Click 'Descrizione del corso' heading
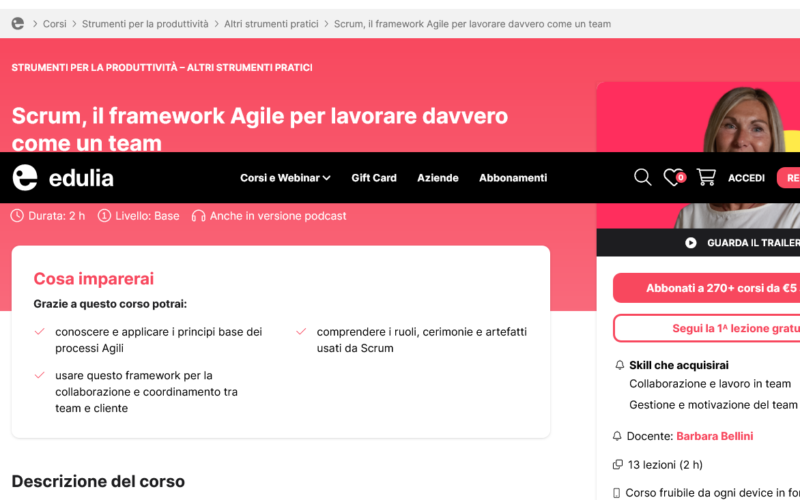Image resolution: width=800 pixels, height=500 pixels. click(x=98, y=481)
